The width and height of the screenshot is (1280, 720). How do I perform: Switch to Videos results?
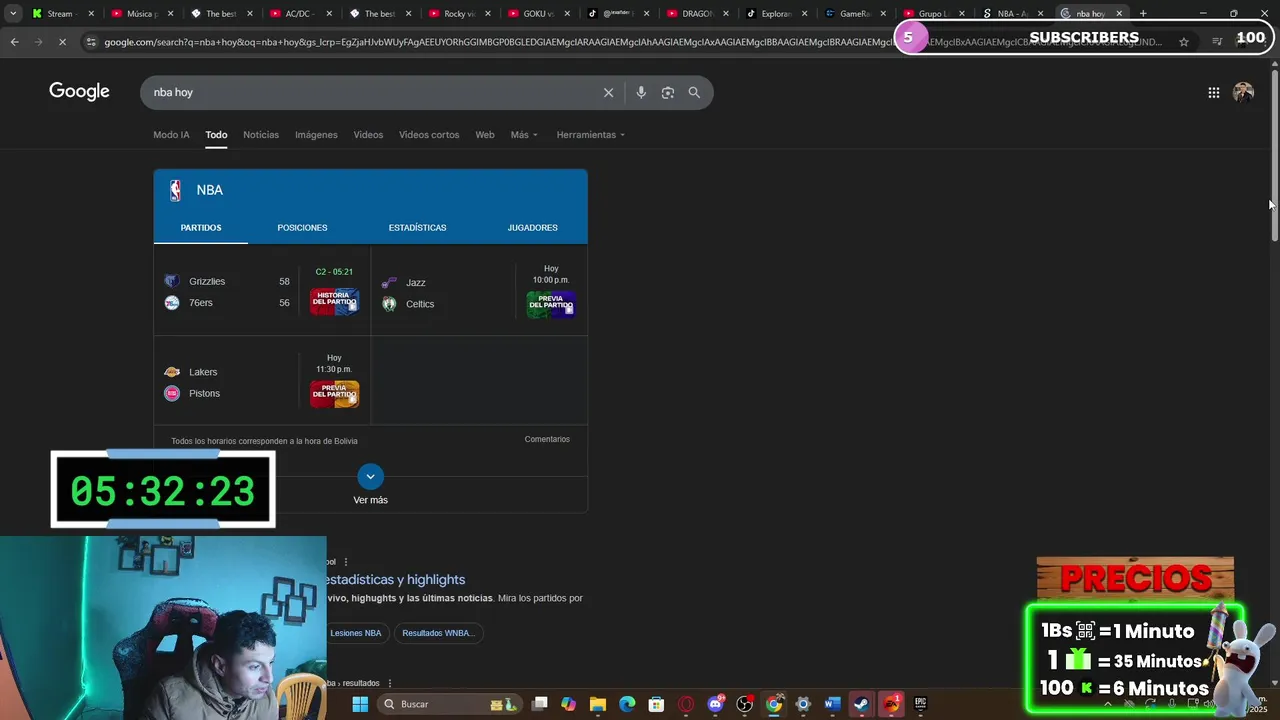point(368,135)
